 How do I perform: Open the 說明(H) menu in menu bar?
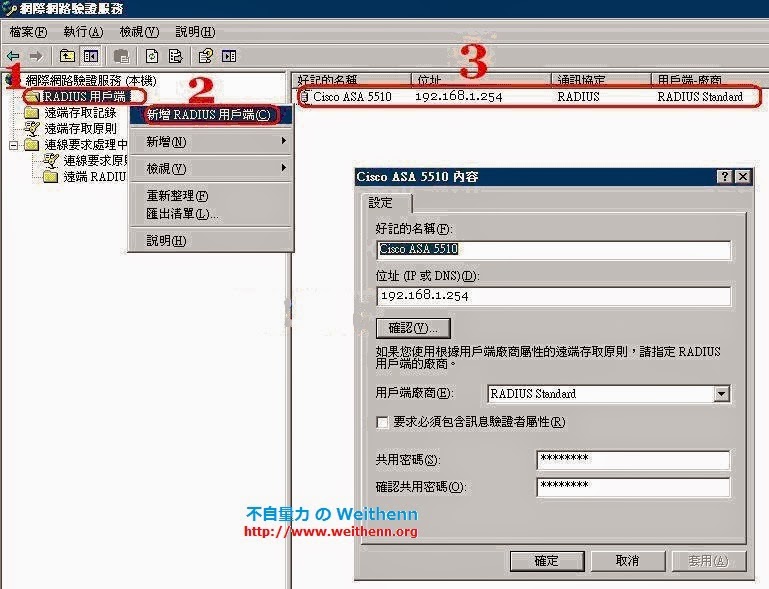pos(195,32)
